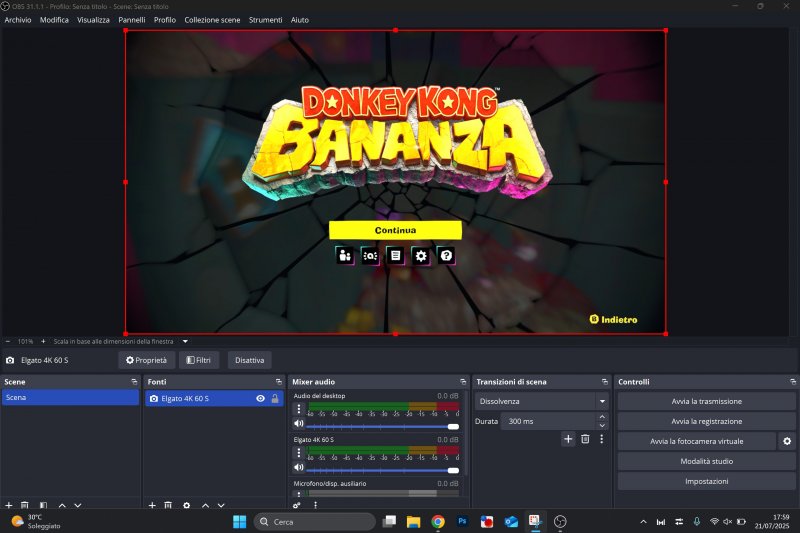Screen dimensions: 800x533
Task: Open Photoshop from the taskbar
Action: 463,522
